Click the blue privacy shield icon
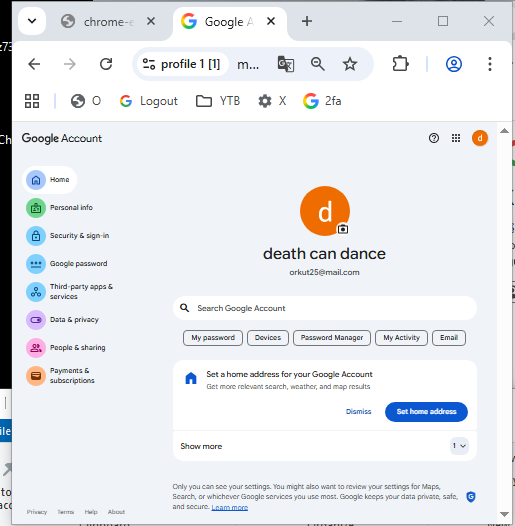The height and width of the screenshot is (526, 515). pyautogui.click(x=471, y=496)
